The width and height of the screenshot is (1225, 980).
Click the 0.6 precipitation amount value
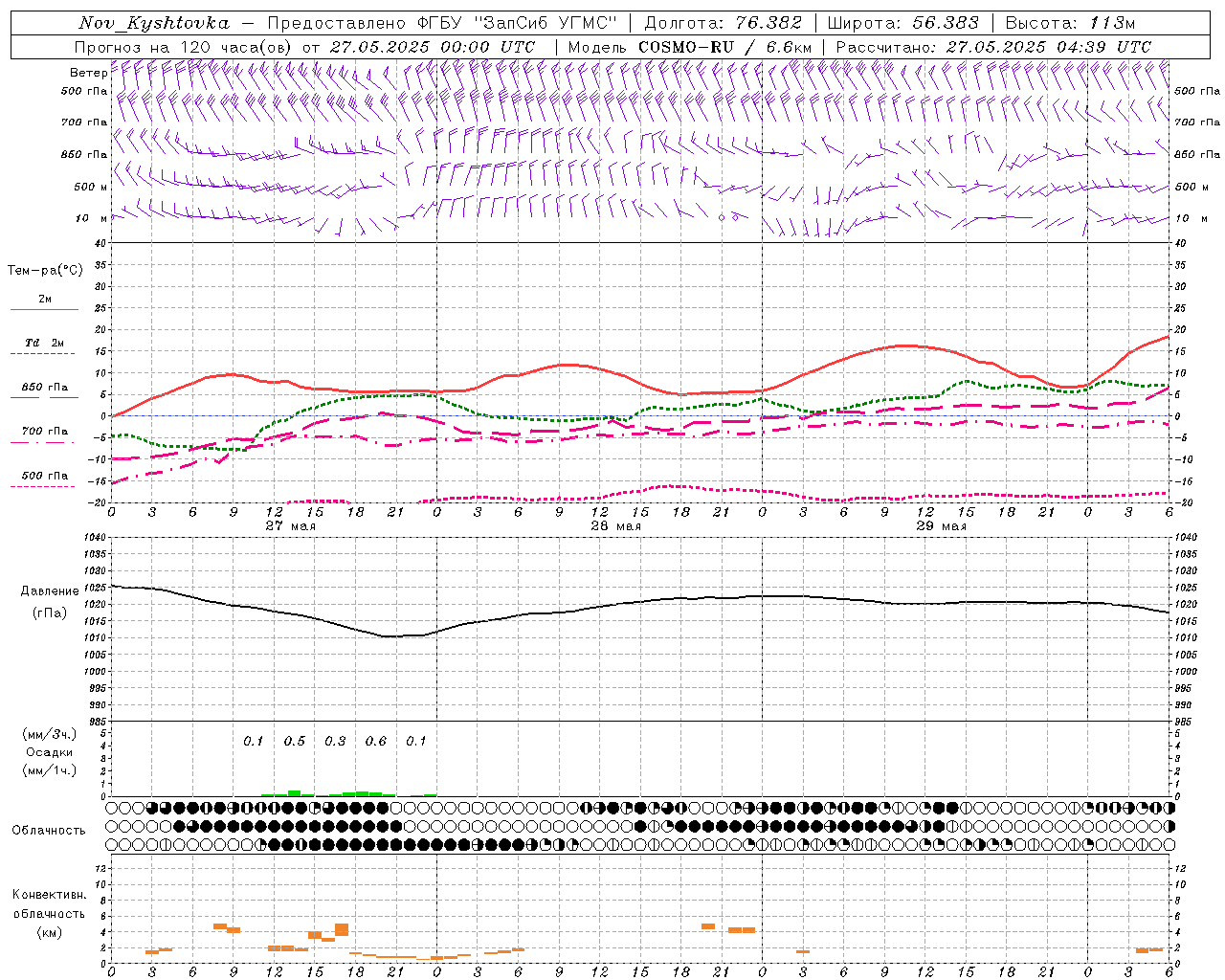pyautogui.click(x=376, y=742)
